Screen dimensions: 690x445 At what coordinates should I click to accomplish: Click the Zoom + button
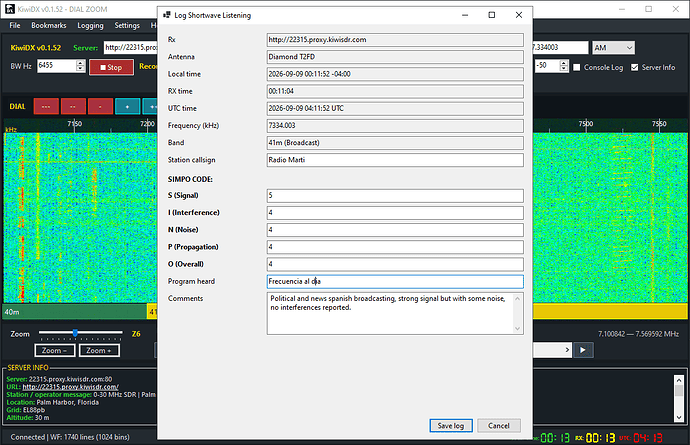click(x=99, y=350)
